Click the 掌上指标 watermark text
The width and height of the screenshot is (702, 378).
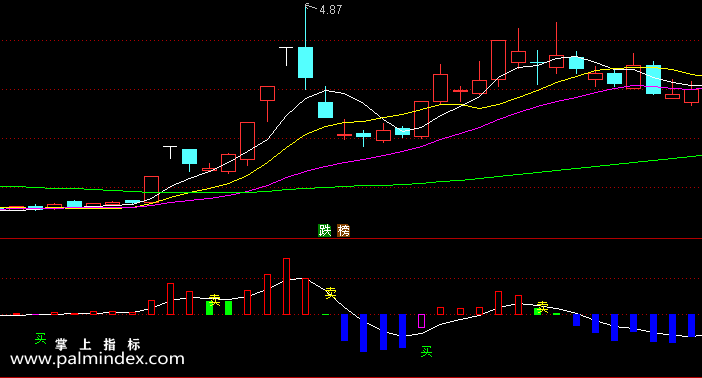tap(98, 344)
